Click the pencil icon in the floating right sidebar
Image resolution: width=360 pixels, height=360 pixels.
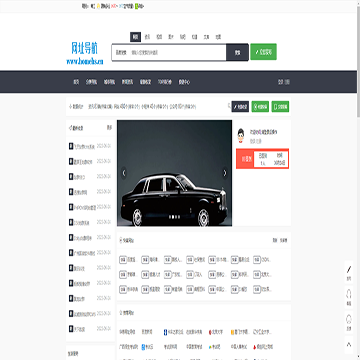click(349, 269)
